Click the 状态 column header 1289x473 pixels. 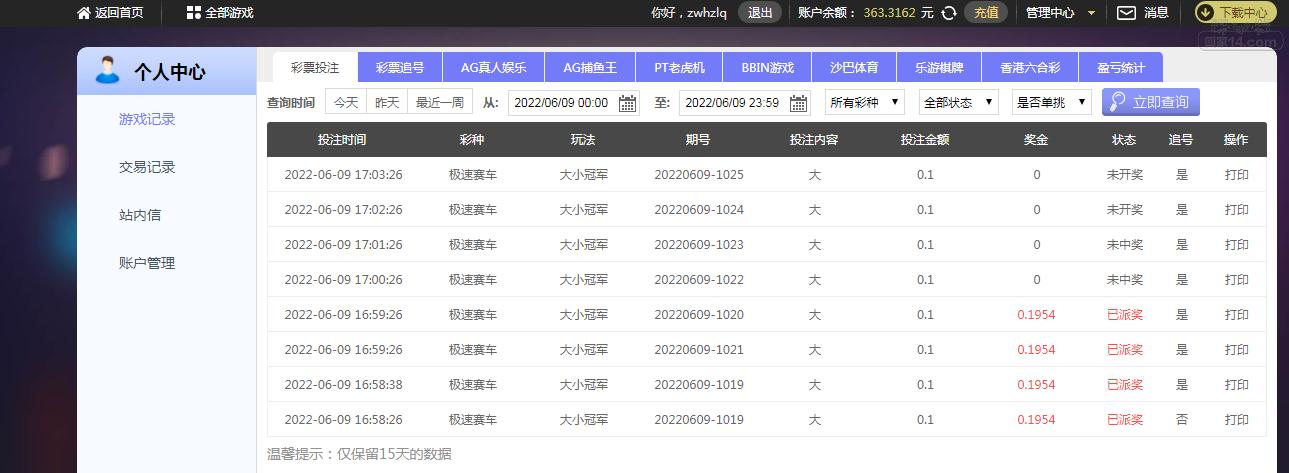(x=1124, y=140)
